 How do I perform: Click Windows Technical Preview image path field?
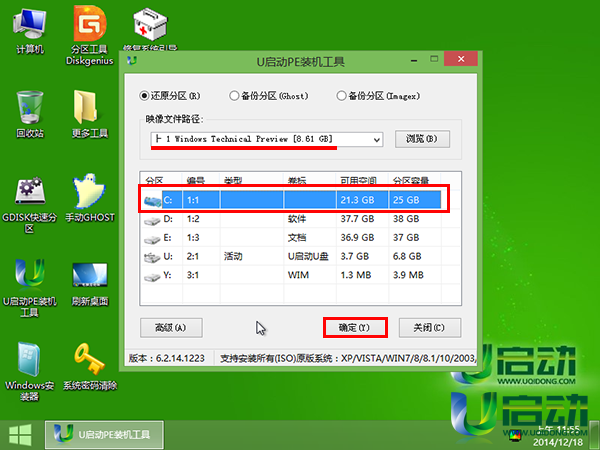click(267, 139)
